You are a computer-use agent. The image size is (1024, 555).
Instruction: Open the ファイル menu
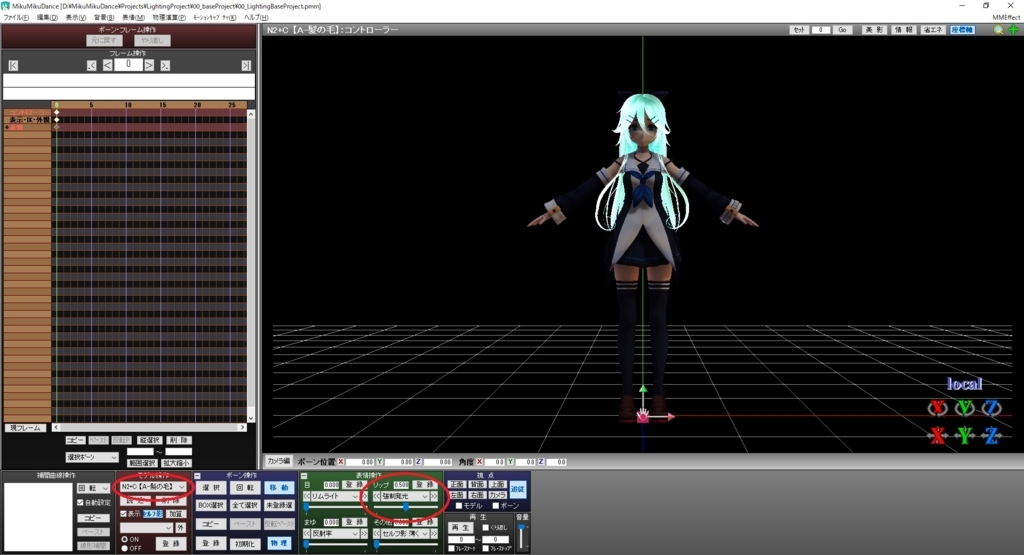click(16, 18)
